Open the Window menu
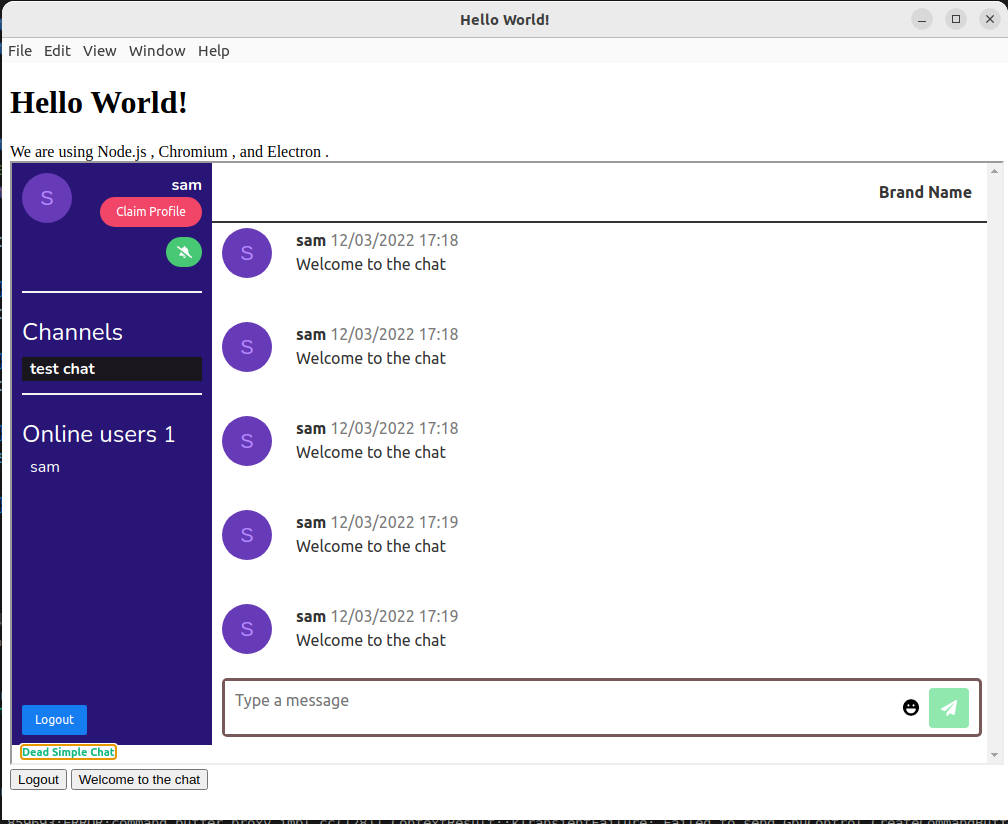1008x824 pixels. 156,51
